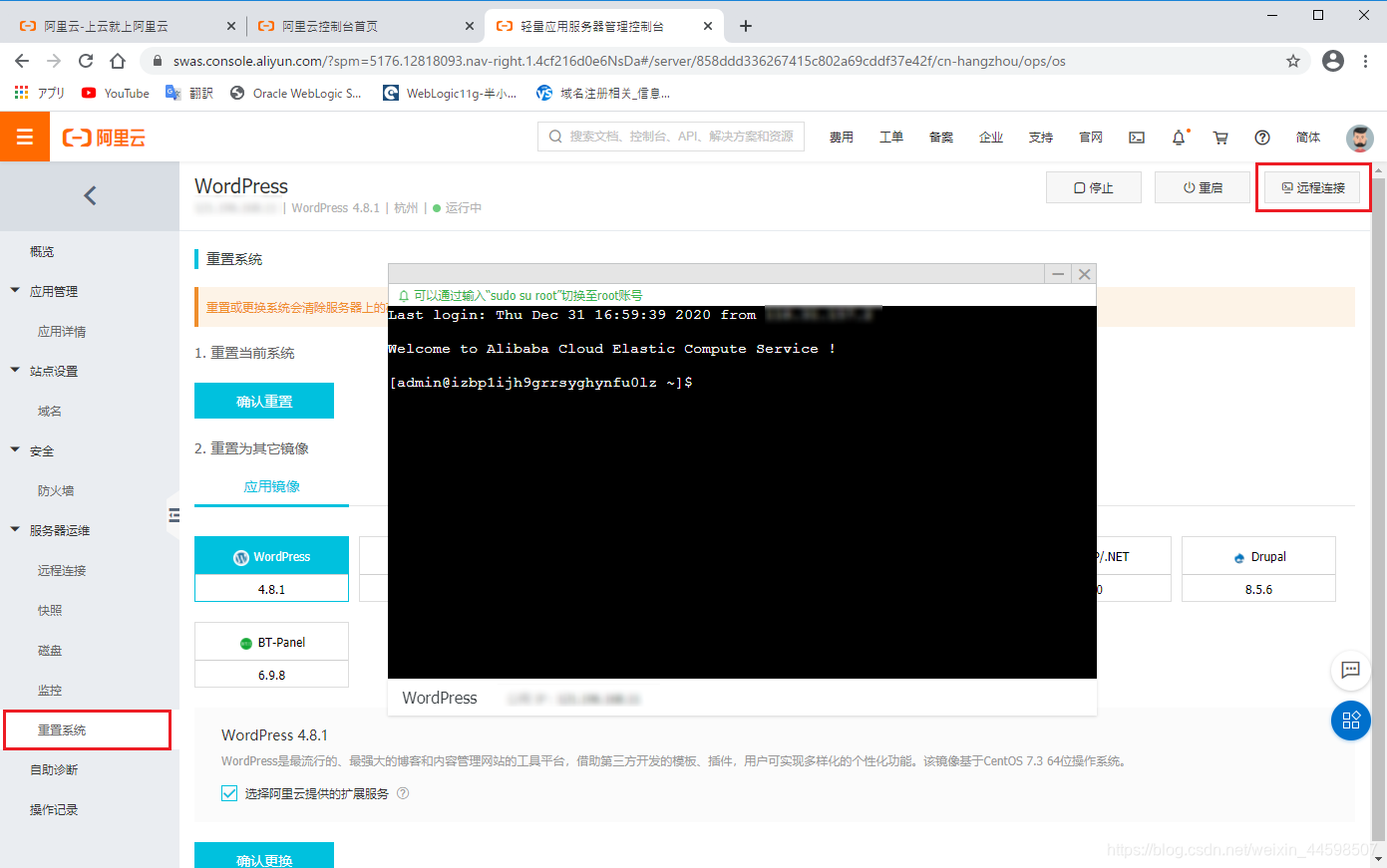The width and height of the screenshot is (1387, 868).
Task: Open Oracle WebLogic bookmark
Action: pos(296,93)
